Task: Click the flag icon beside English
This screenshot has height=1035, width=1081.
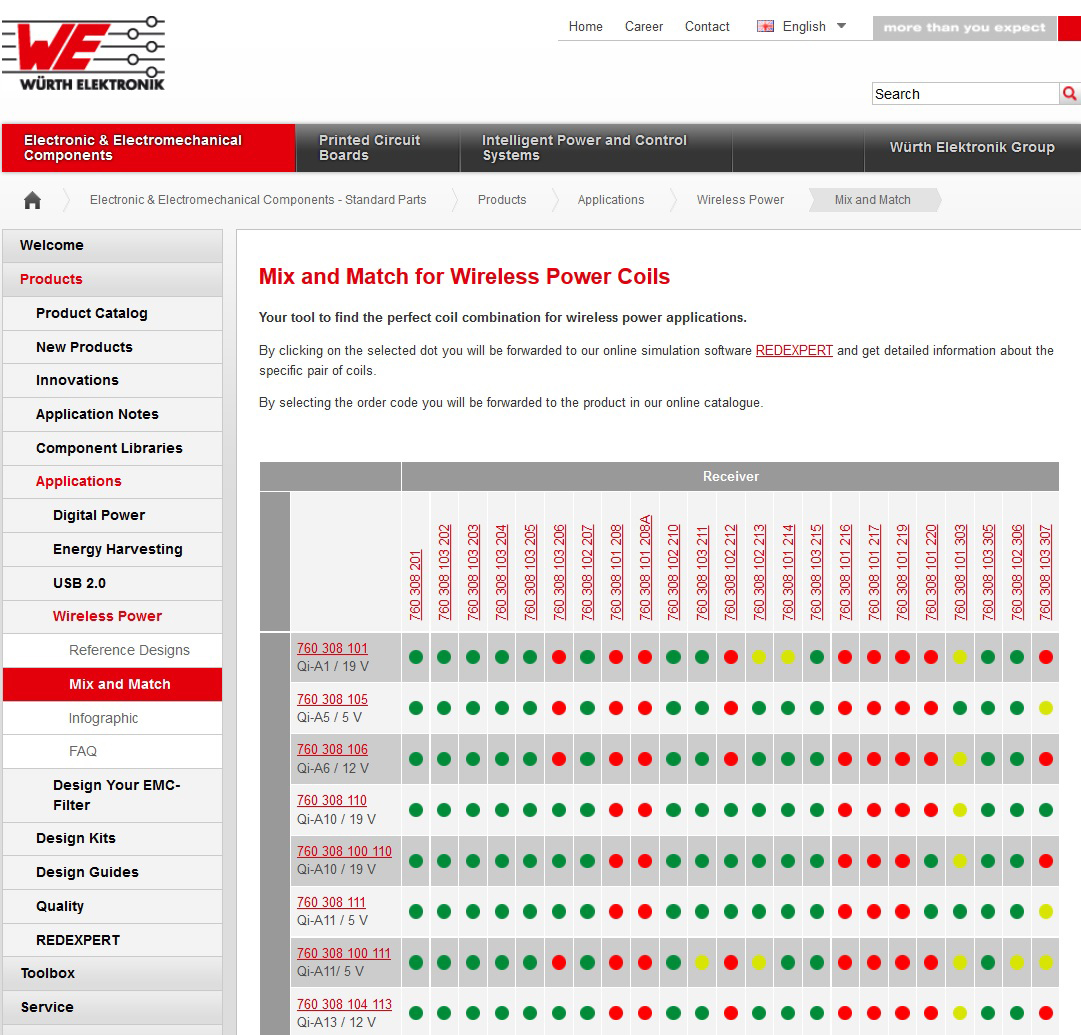Action: [766, 27]
